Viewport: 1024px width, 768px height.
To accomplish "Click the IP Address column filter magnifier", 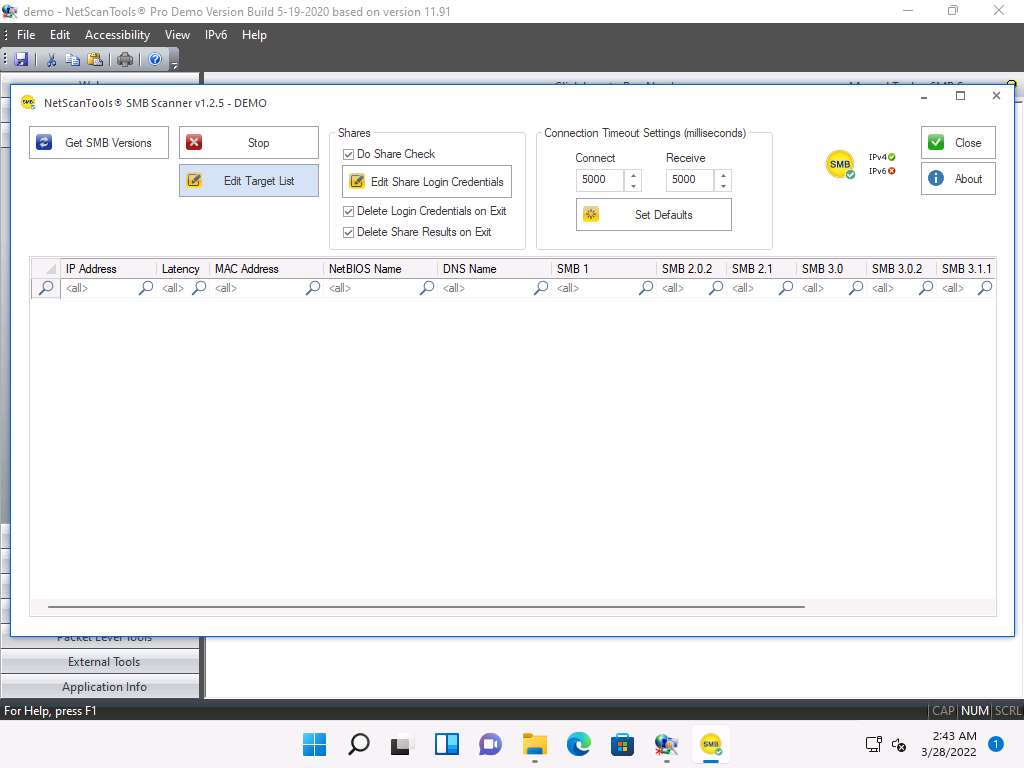I will pos(146,288).
